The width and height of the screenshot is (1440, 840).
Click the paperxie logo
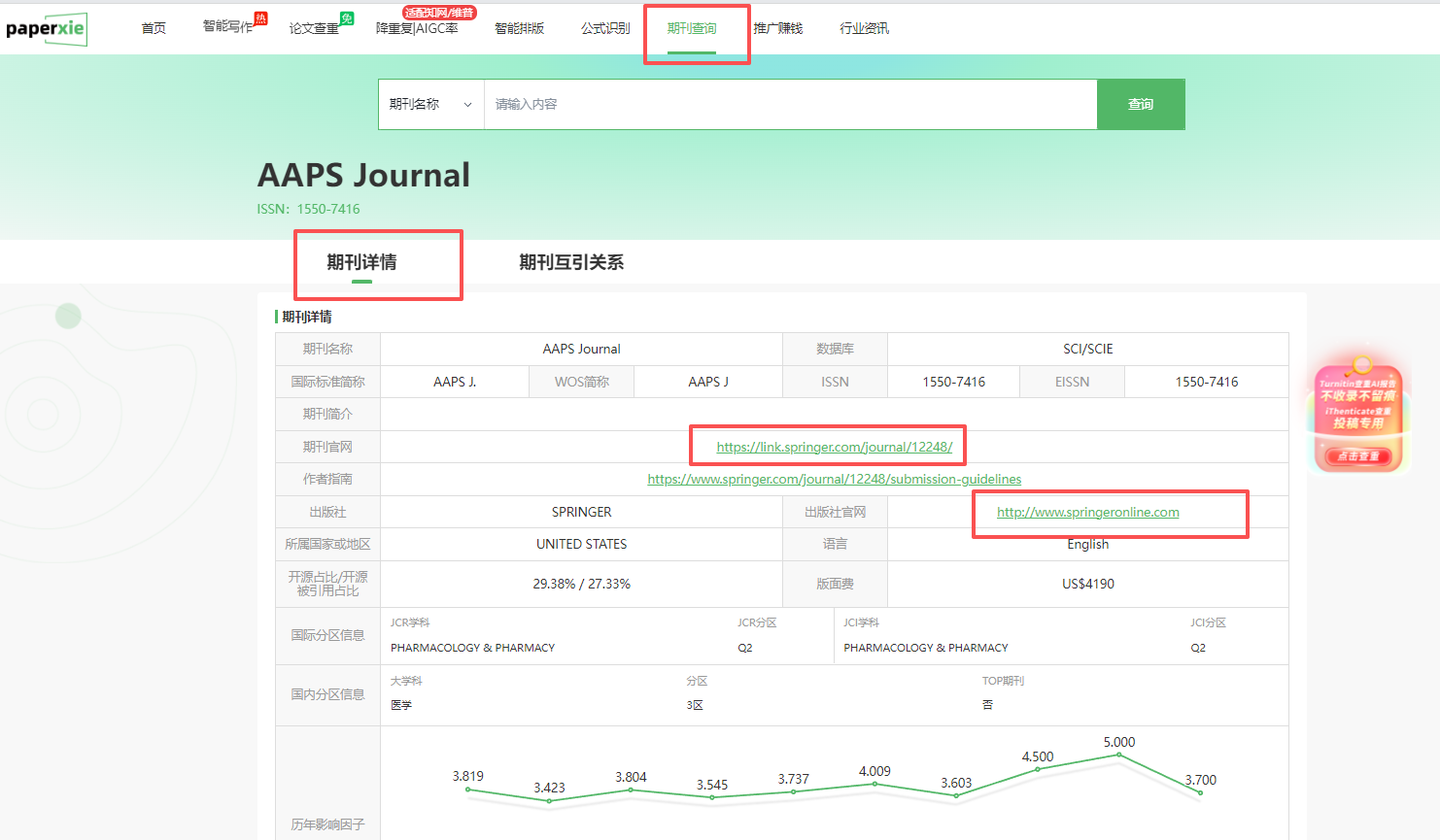coord(46,28)
